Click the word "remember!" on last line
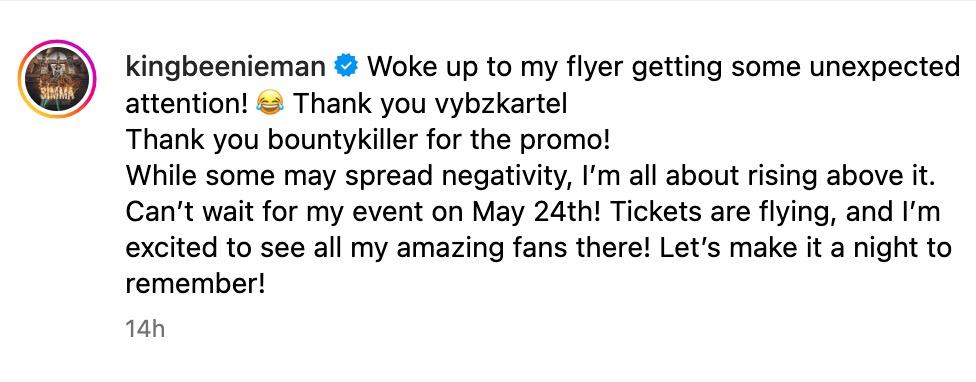Screen dimensions: 976x382 (195, 284)
